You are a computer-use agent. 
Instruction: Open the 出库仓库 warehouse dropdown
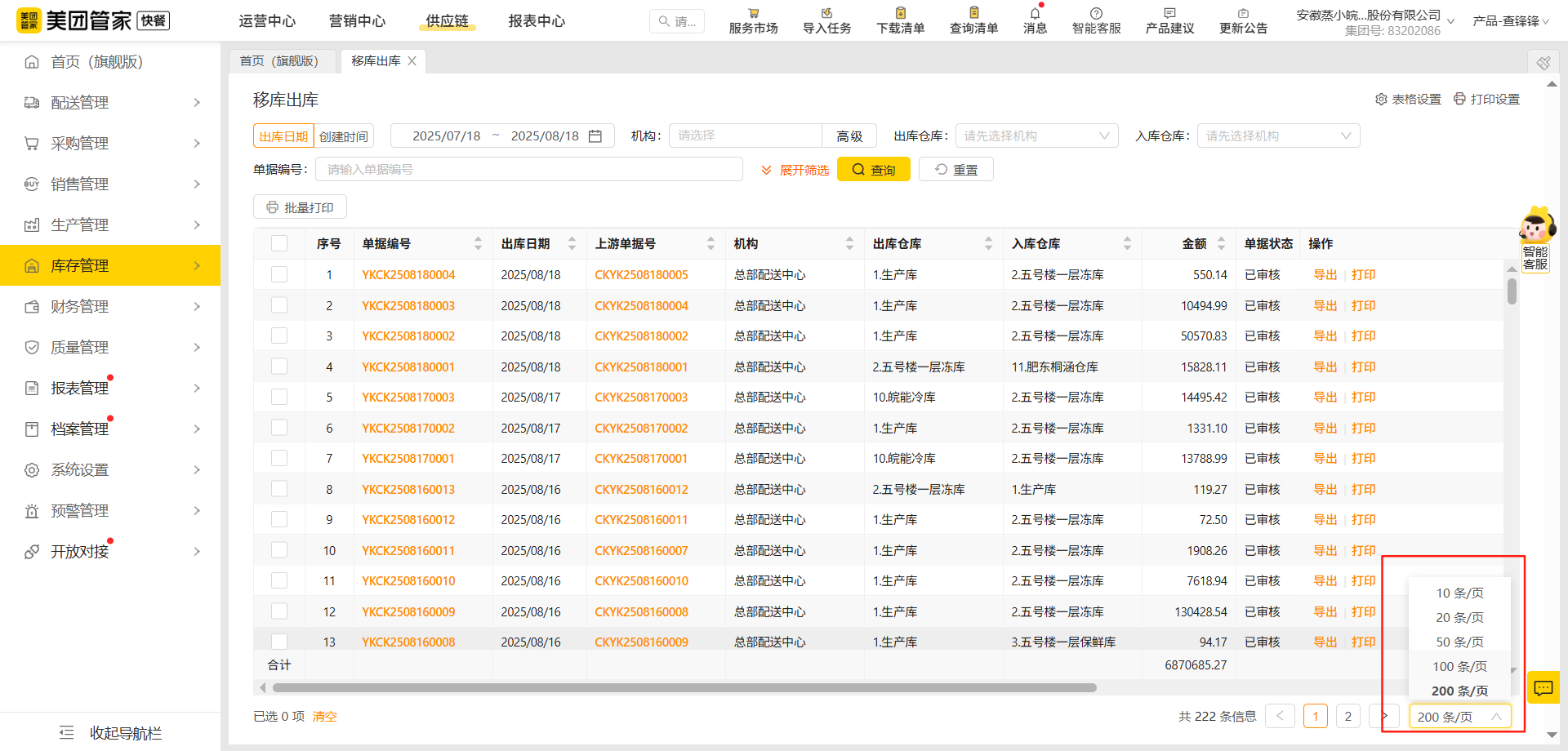coord(1036,136)
